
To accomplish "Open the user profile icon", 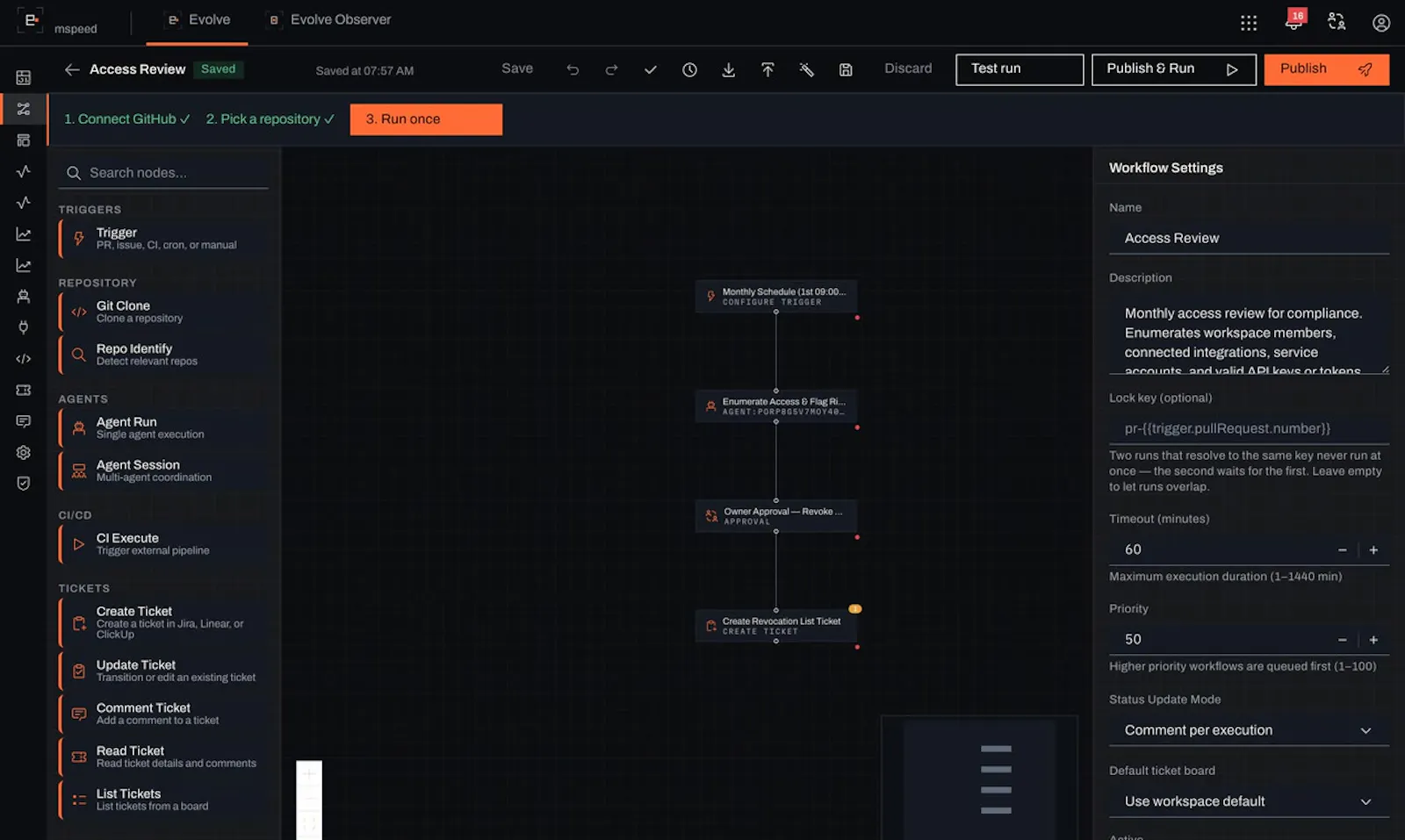I will tap(1381, 23).
